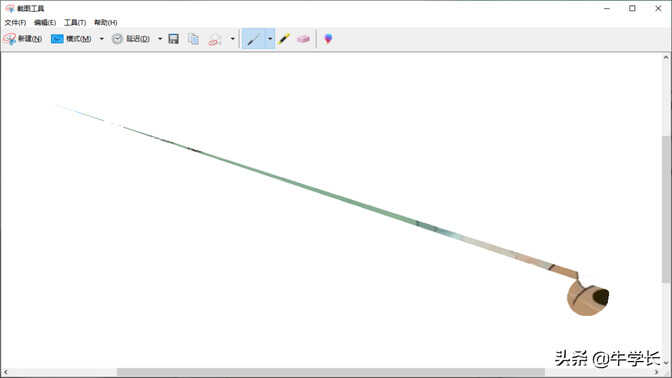Open the Help menu

point(105,22)
